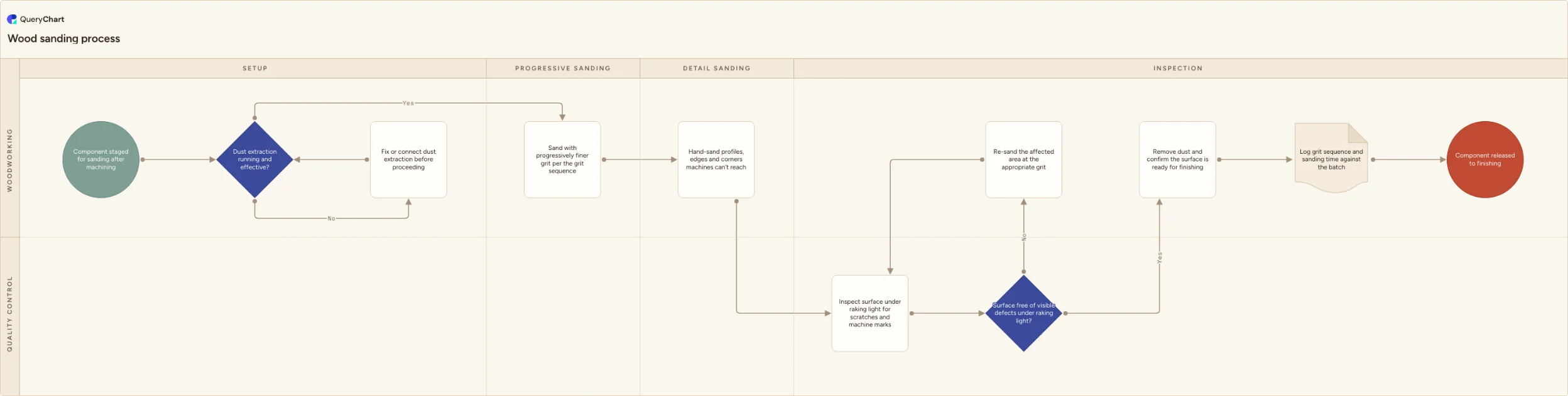Select the 'Fix or connect dust extraction' step

click(x=408, y=159)
